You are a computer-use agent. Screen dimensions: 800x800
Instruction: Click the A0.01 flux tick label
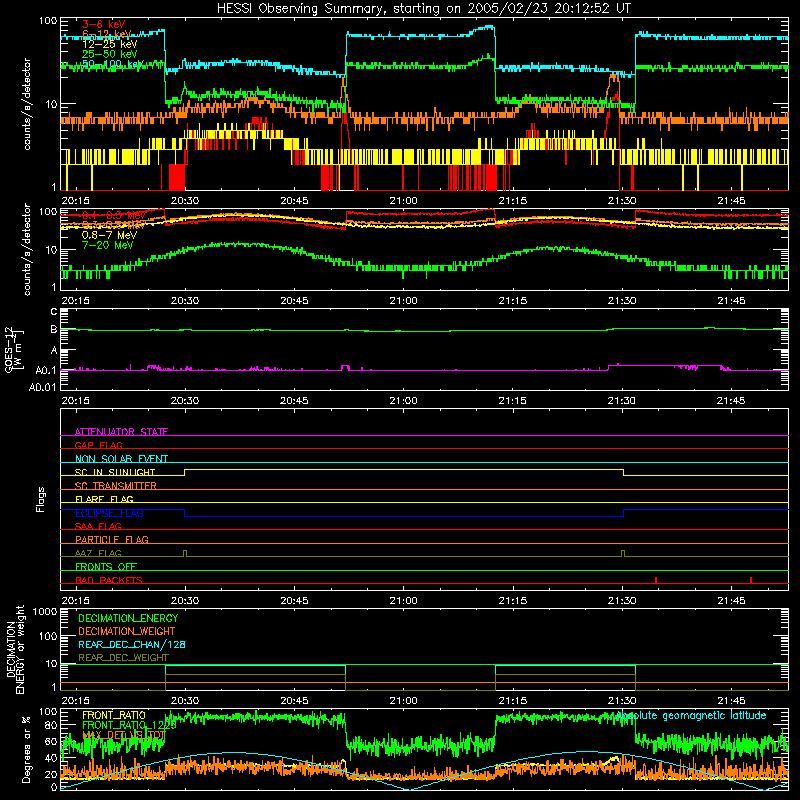tap(43, 387)
